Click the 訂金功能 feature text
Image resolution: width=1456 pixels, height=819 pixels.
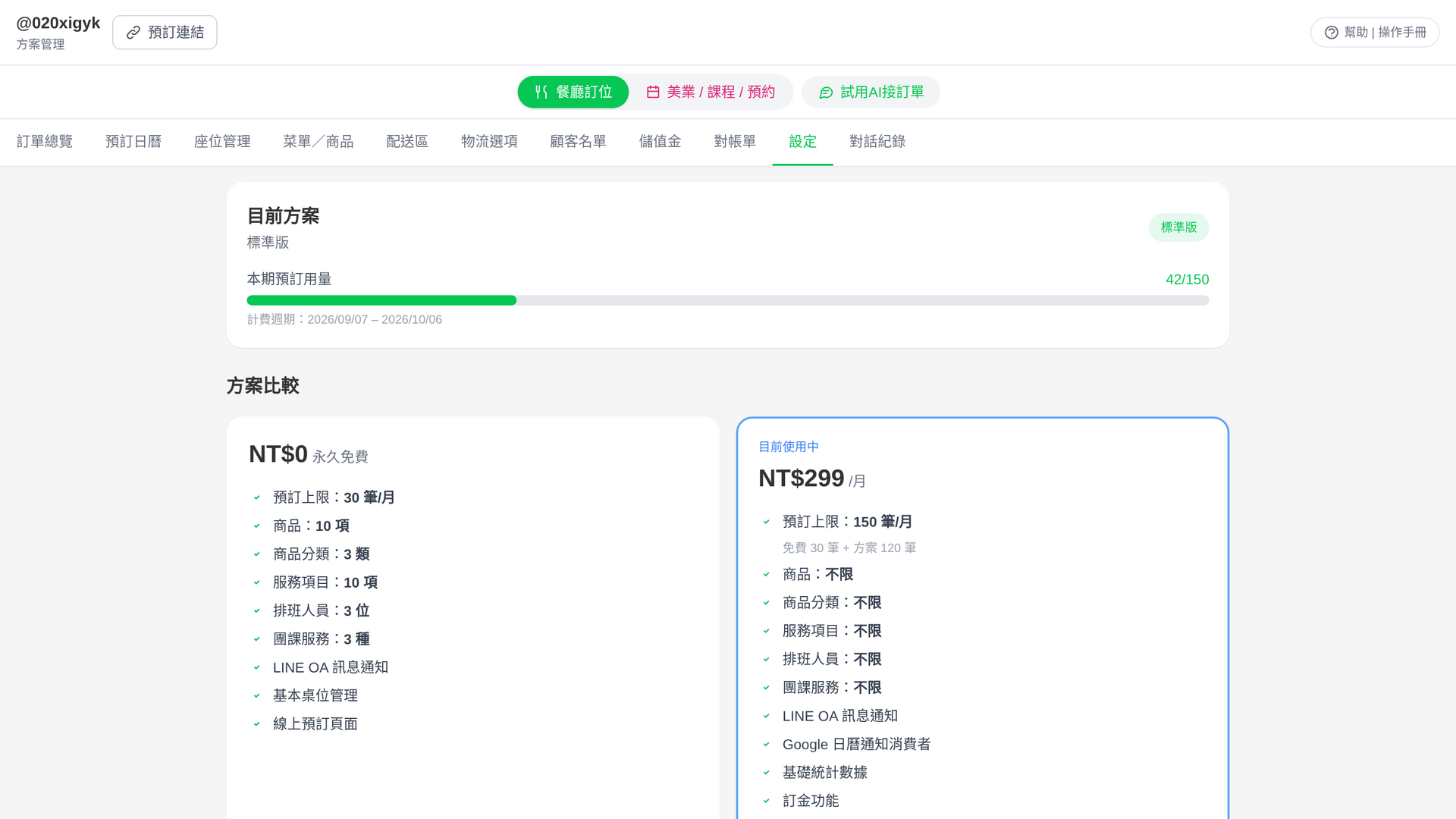pyautogui.click(x=811, y=801)
